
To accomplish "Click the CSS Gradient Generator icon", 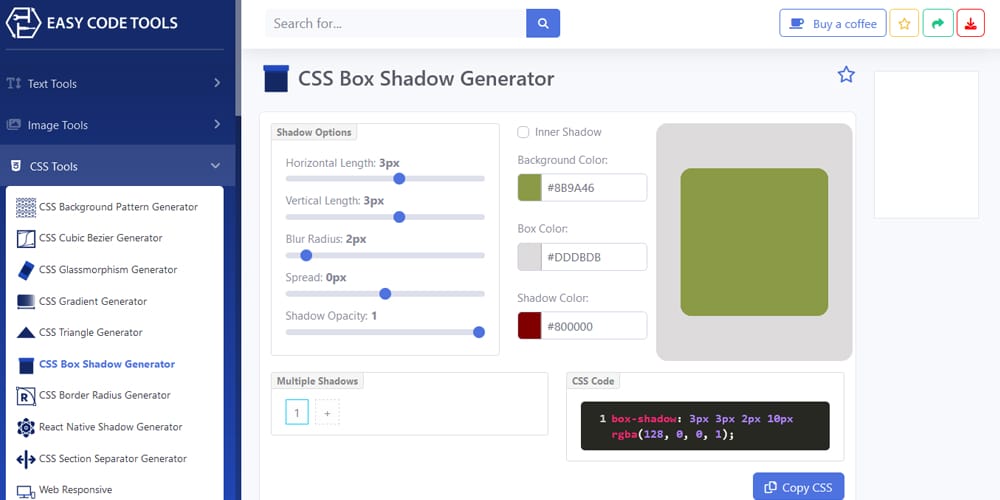I will coord(26,301).
